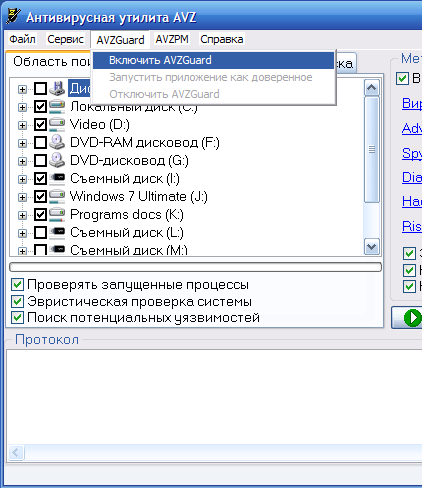The width and height of the screenshot is (422, 488).
Task: Click the scan progress bar
Action: [195, 267]
